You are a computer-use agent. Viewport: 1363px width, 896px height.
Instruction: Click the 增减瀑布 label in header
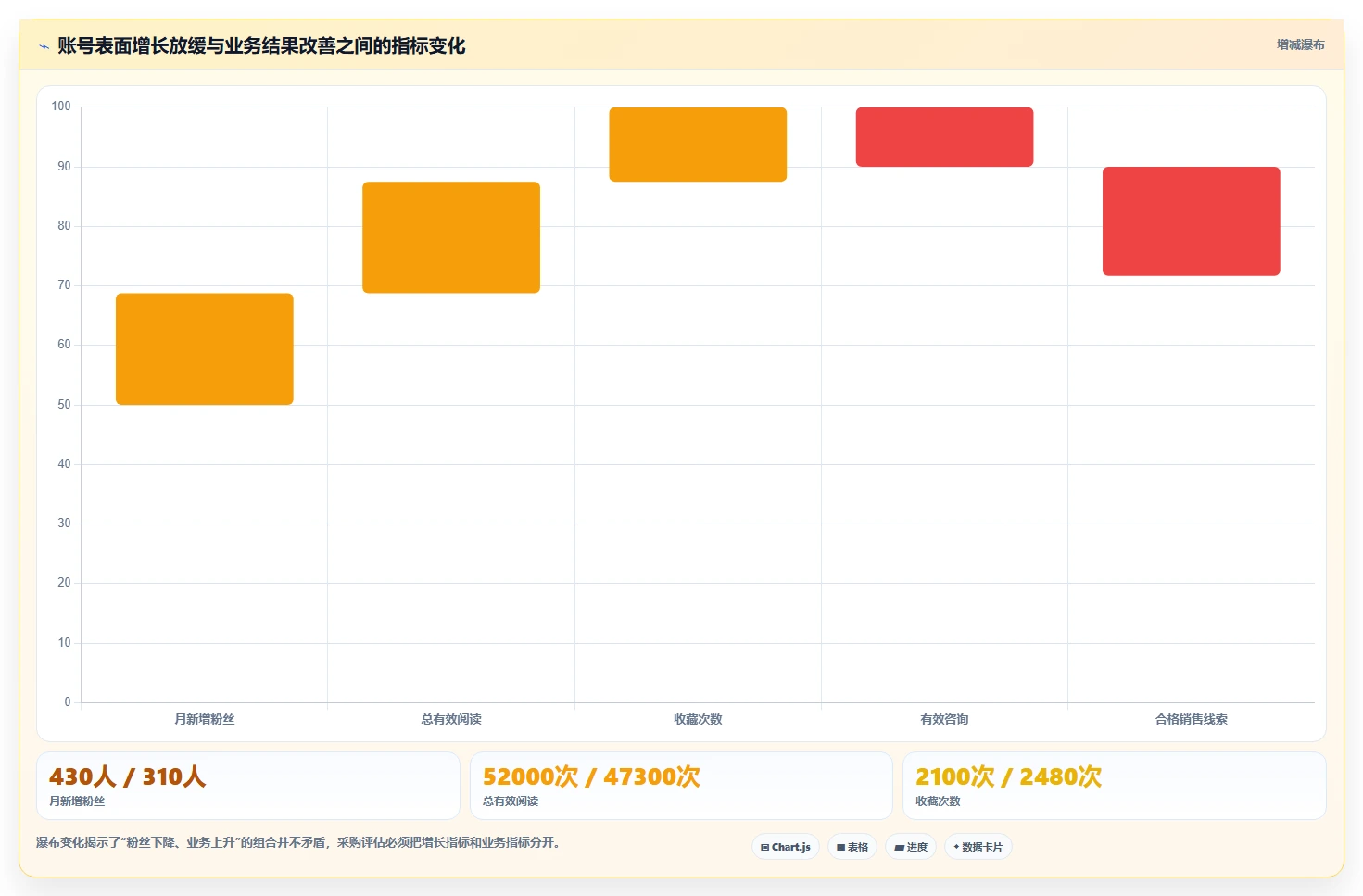pos(1300,44)
